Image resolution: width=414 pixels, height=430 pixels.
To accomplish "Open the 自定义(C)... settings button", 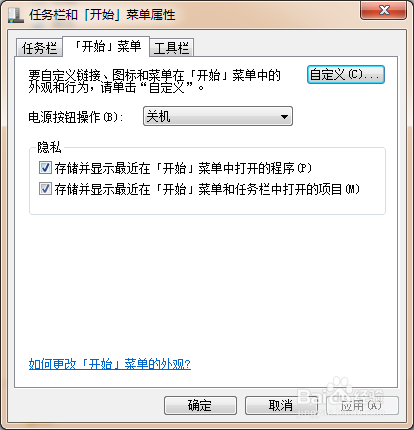I will coord(346,74).
